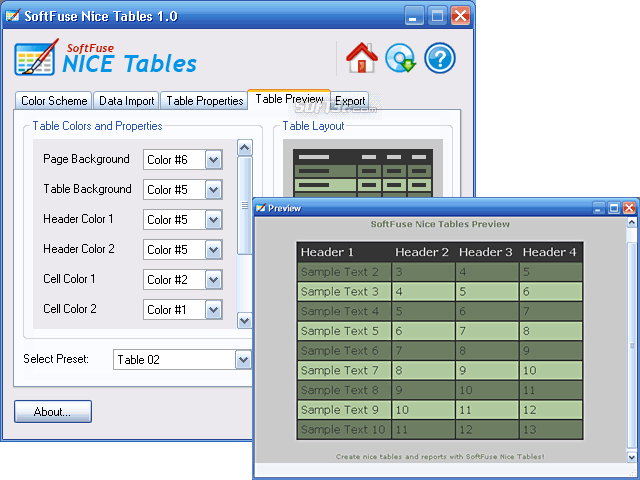Image resolution: width=640 pixels, height=480 pixels.
Task: Click the Preview window scroll down arrow
Action: [x=631, y=457]
